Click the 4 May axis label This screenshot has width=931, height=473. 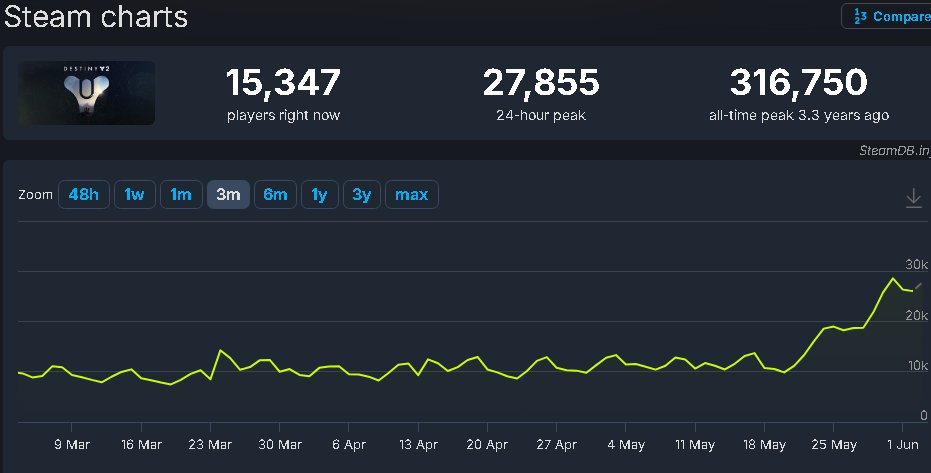[x=626, y=445]
